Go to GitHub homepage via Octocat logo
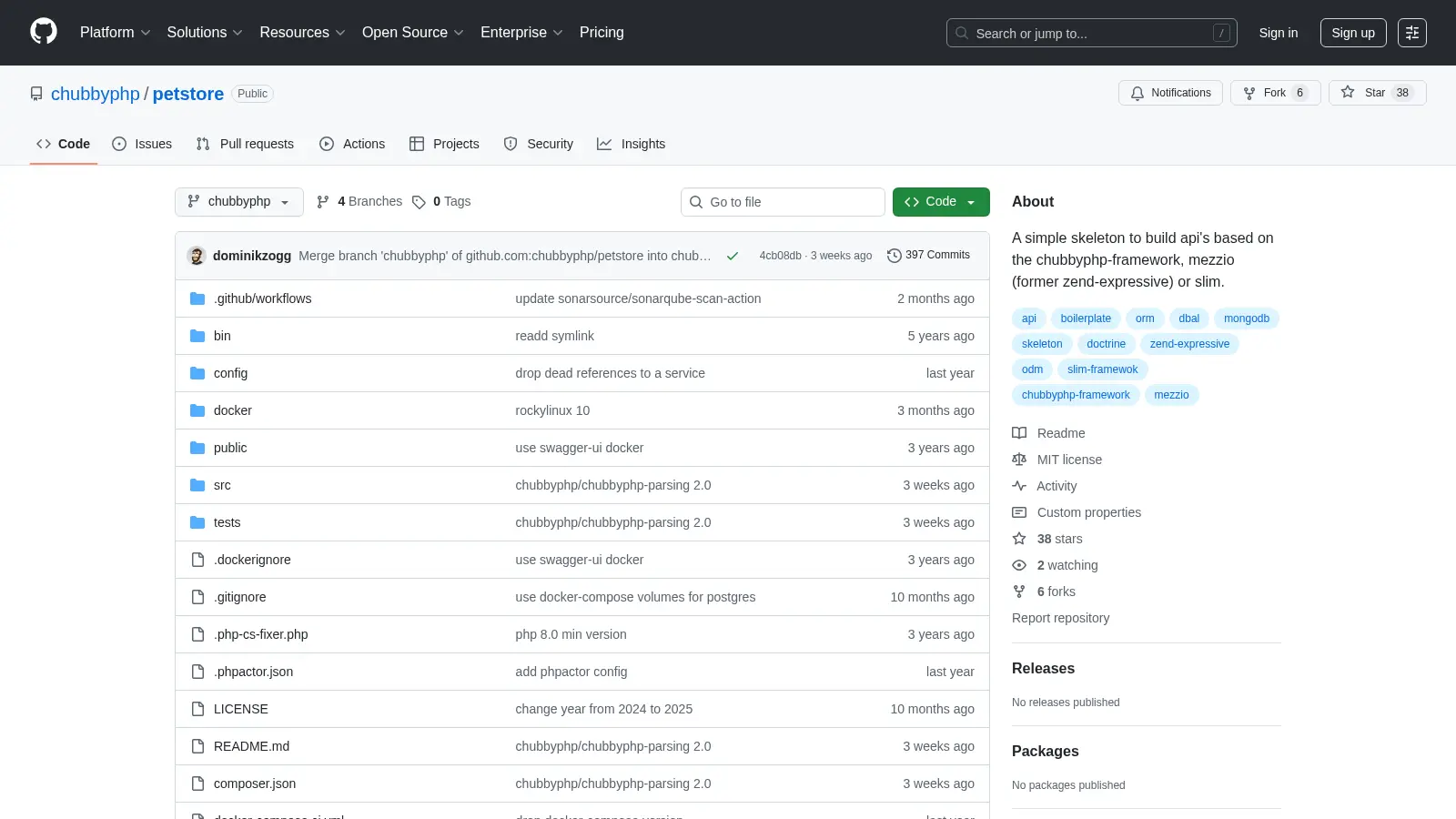The height and width of the screenshot is (819, 1456). point(44,32)
